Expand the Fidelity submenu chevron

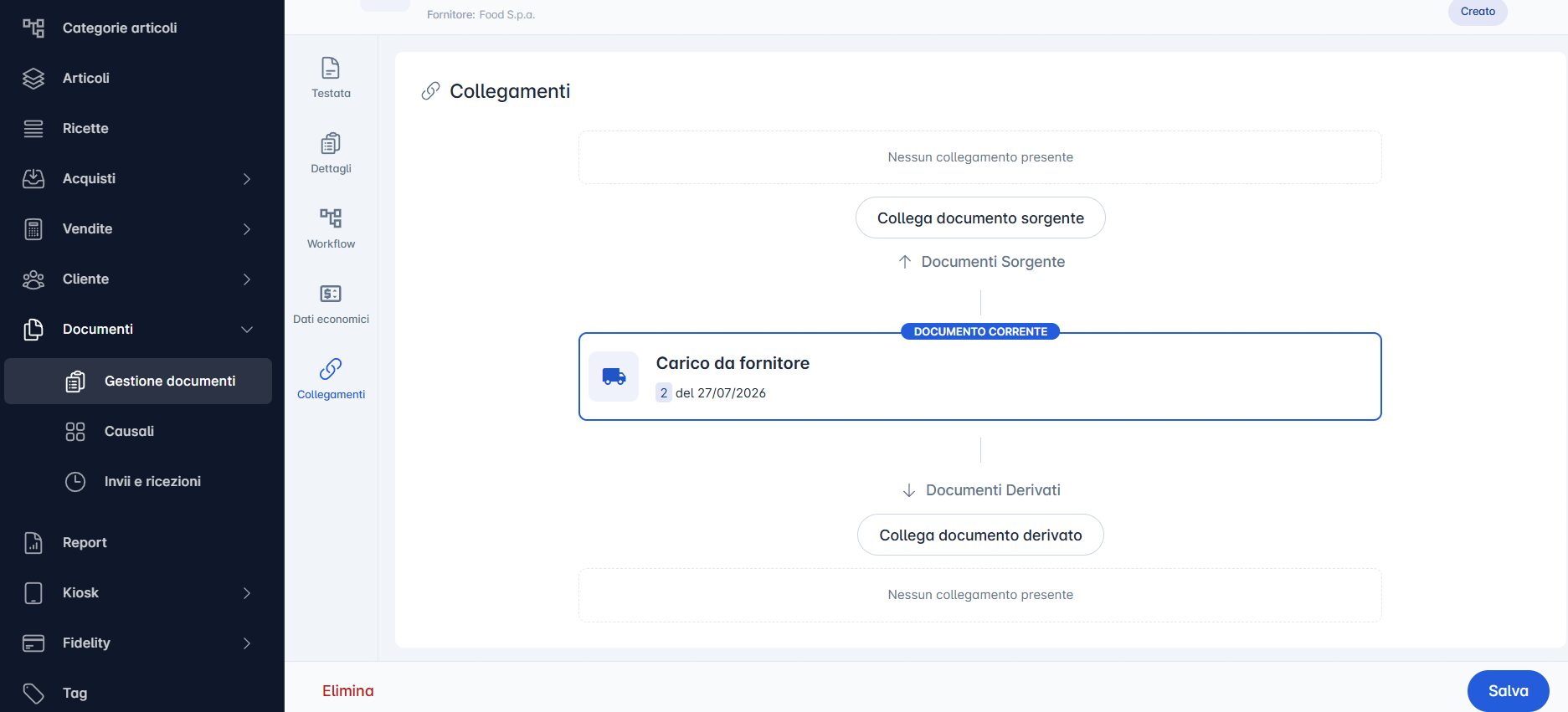247,643
